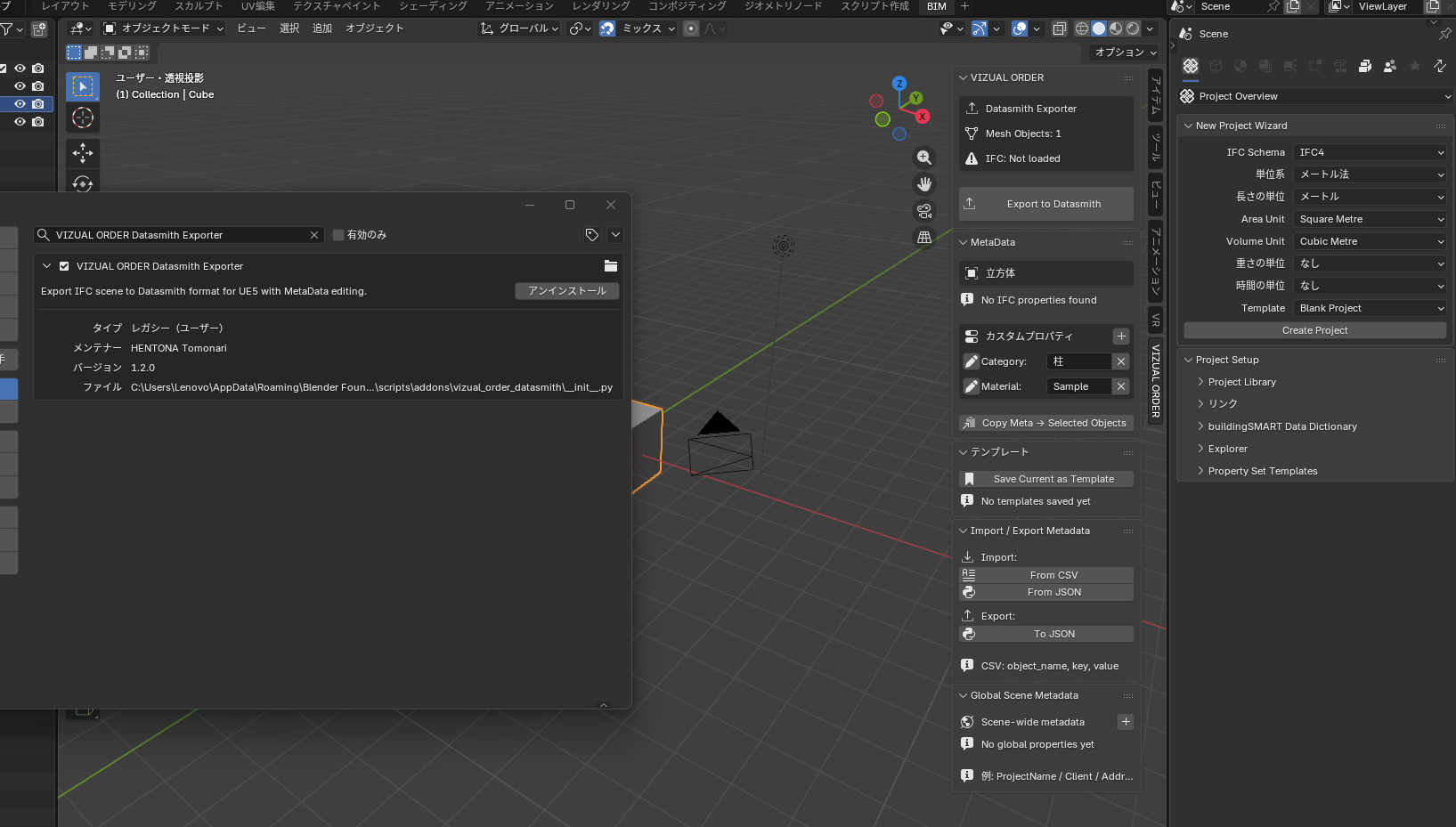Screen dimensions: 1456x827
Task: Switch to orthographic grid view icon
Action: click(924, 238)
